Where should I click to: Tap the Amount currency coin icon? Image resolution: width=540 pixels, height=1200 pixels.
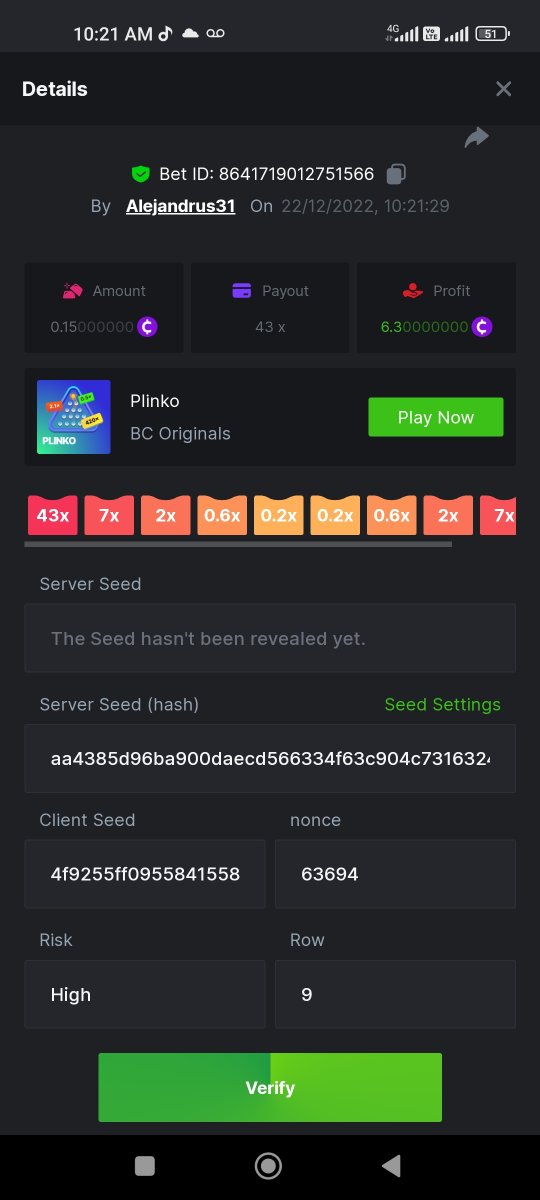(x=148, y=326)
